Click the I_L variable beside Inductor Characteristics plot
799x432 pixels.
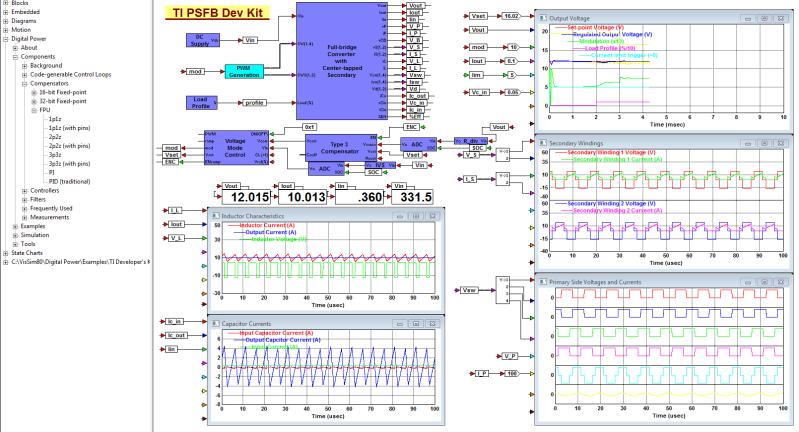(175, 210)
